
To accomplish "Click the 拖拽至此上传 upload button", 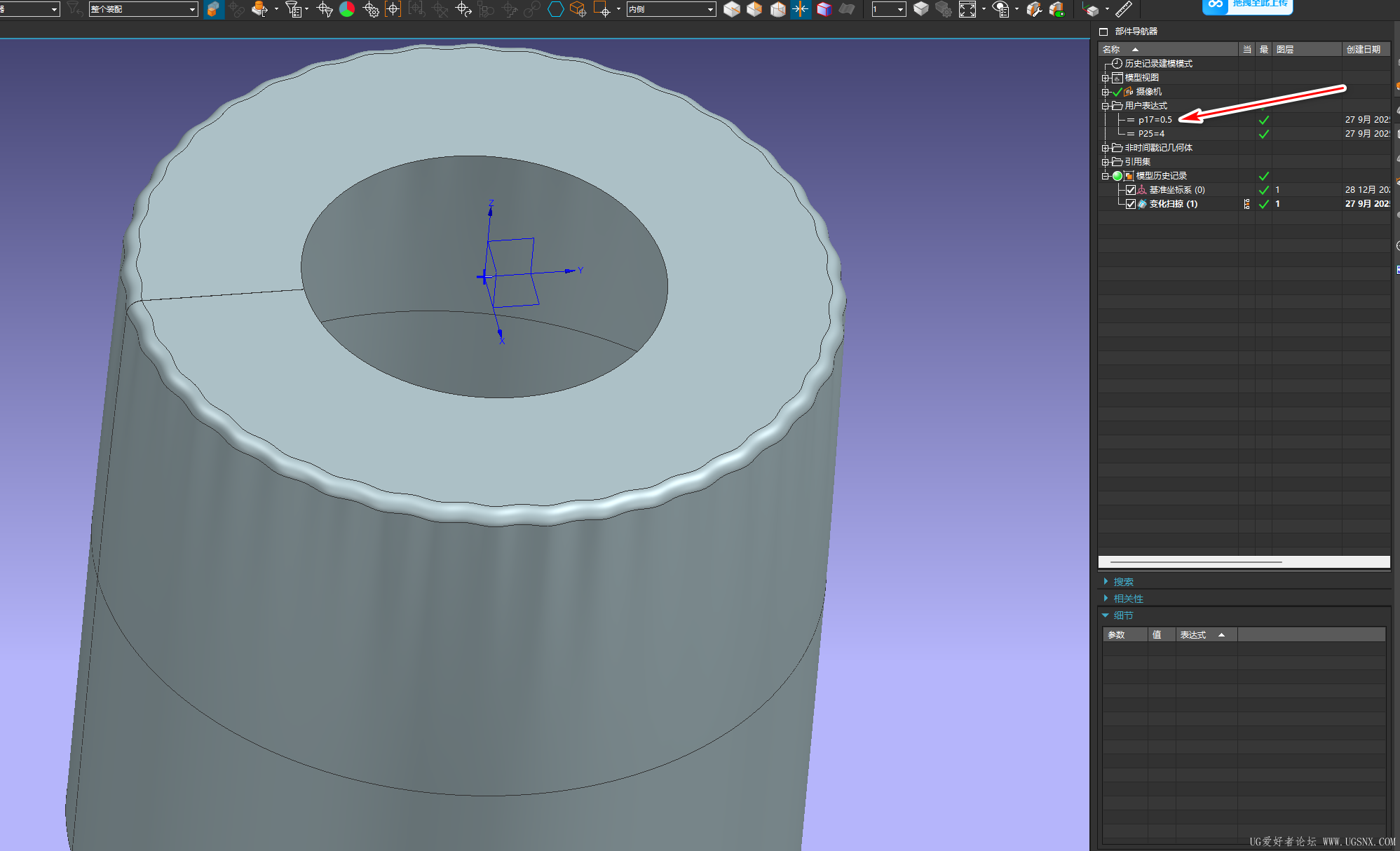I will pyautogui.click(x=1248, y=6).
